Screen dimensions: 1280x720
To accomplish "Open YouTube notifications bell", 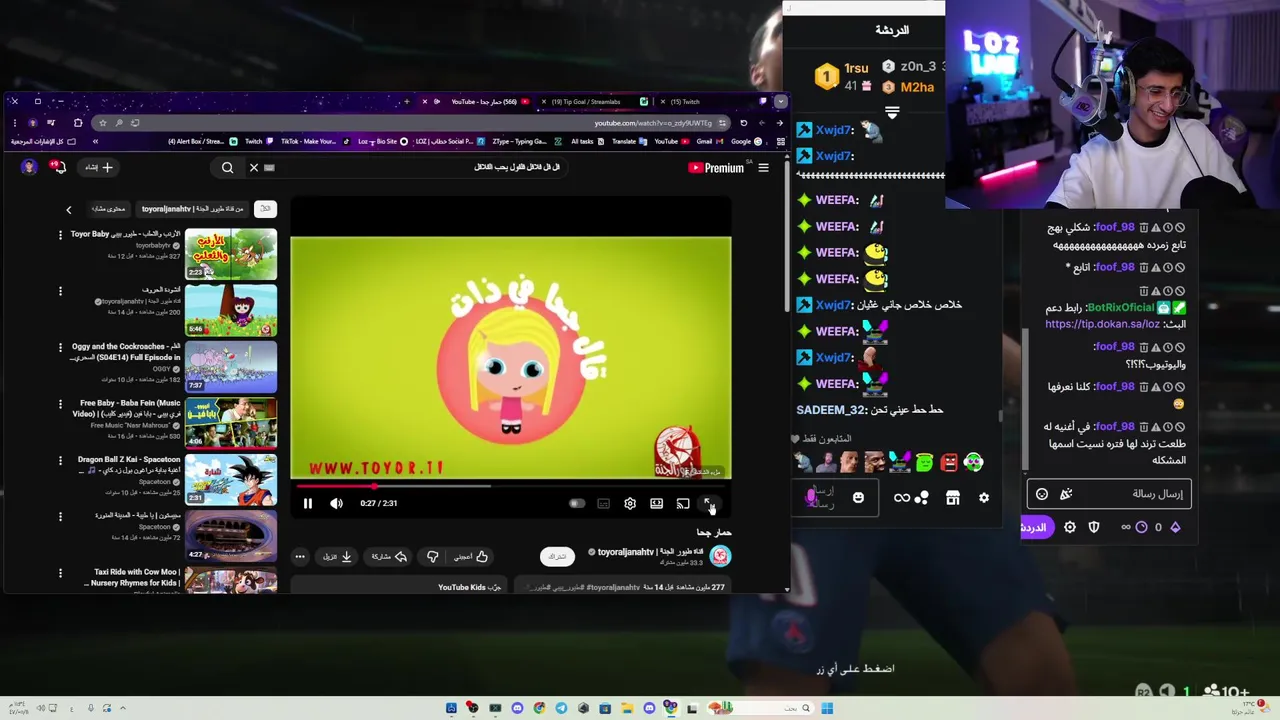I will [x=59, y=168].
